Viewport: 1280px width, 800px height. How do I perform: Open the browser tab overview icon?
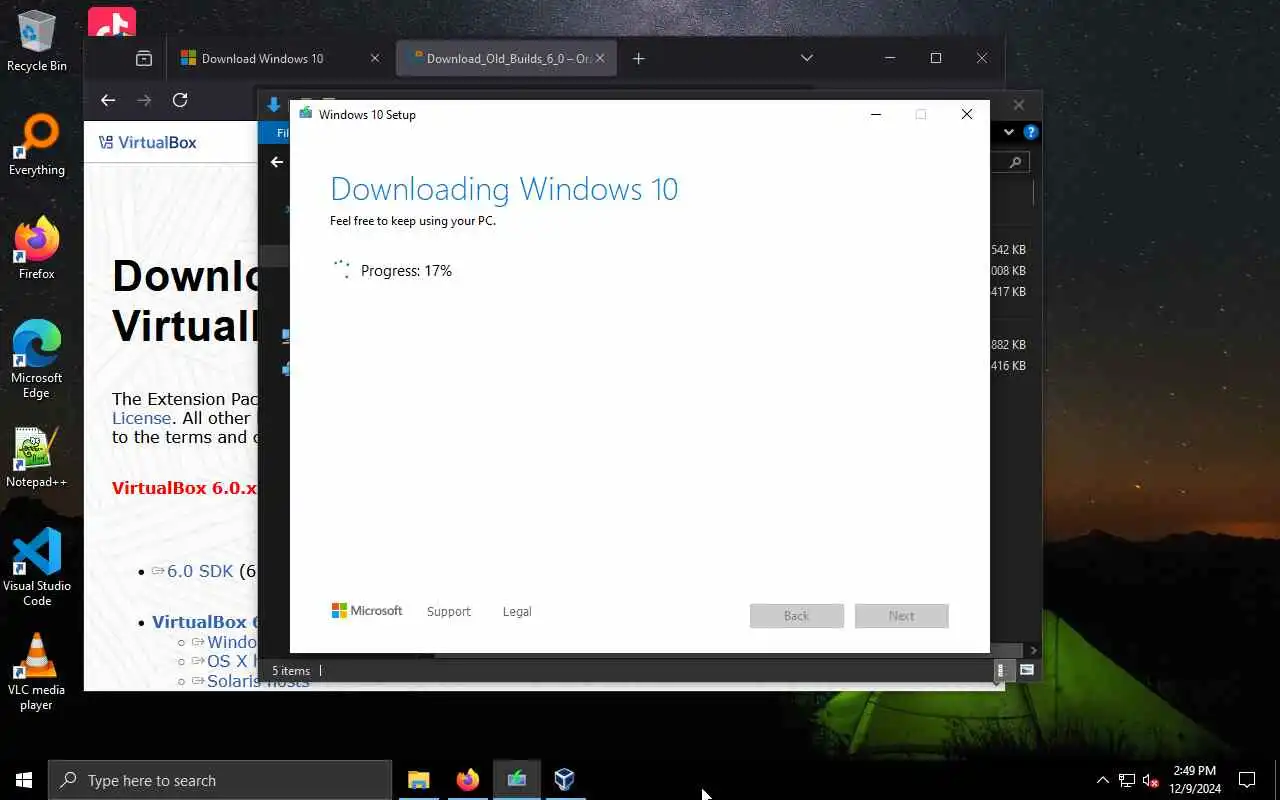pyautogui.click(x=144, y=58)
